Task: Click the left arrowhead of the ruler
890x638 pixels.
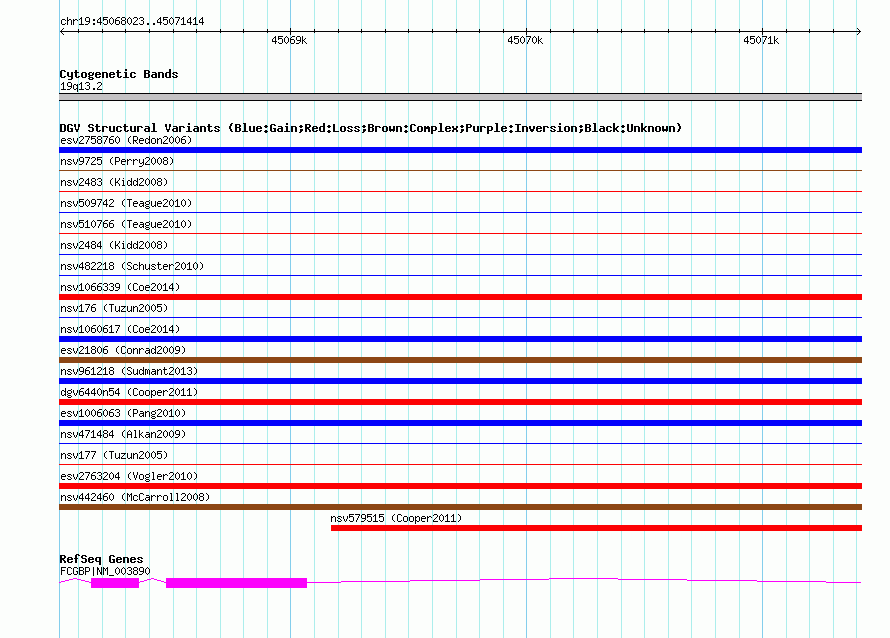Action: pyautogui.click(x=62, y=32)
